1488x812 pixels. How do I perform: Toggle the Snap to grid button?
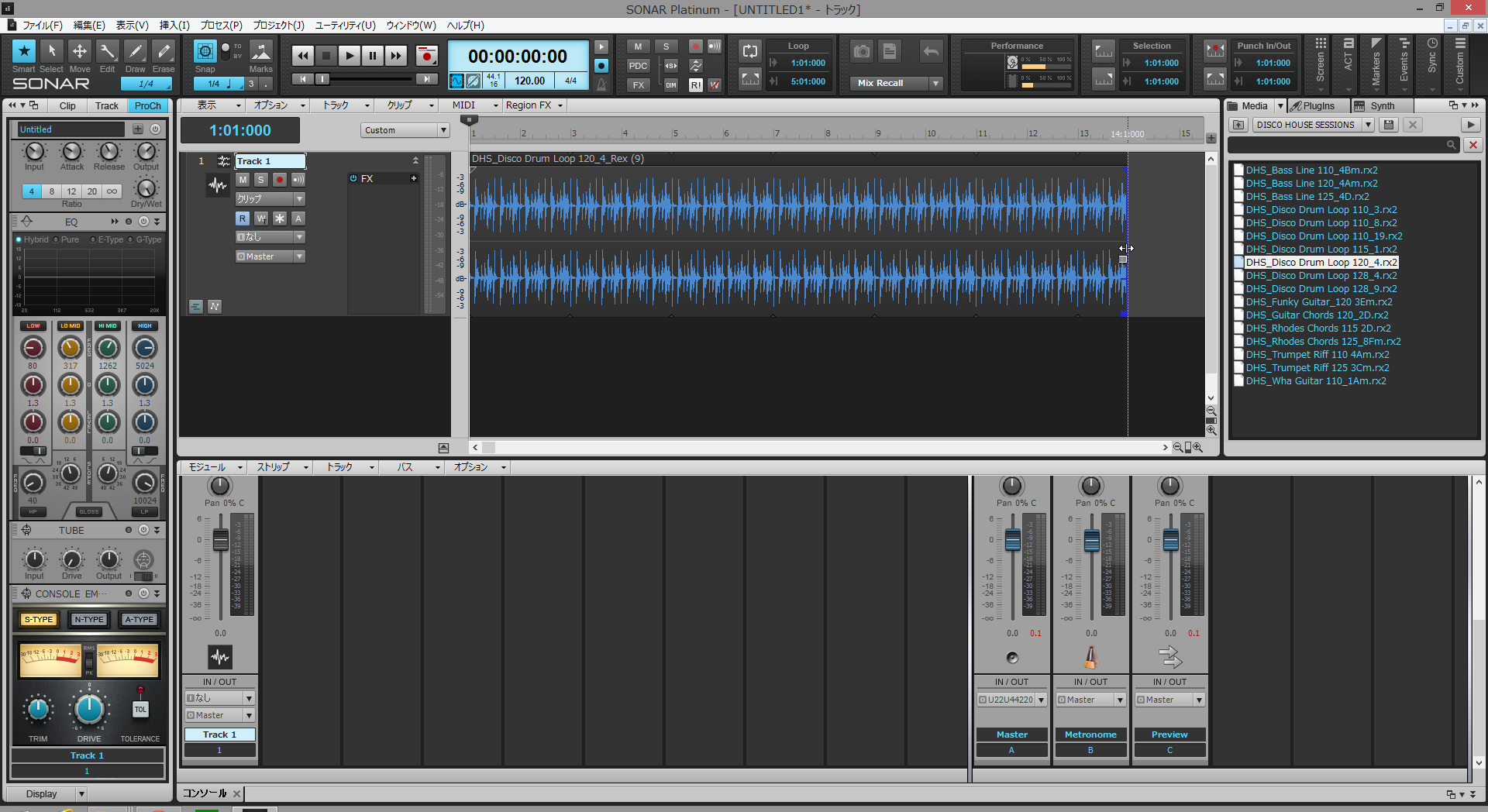coord(205,51)
